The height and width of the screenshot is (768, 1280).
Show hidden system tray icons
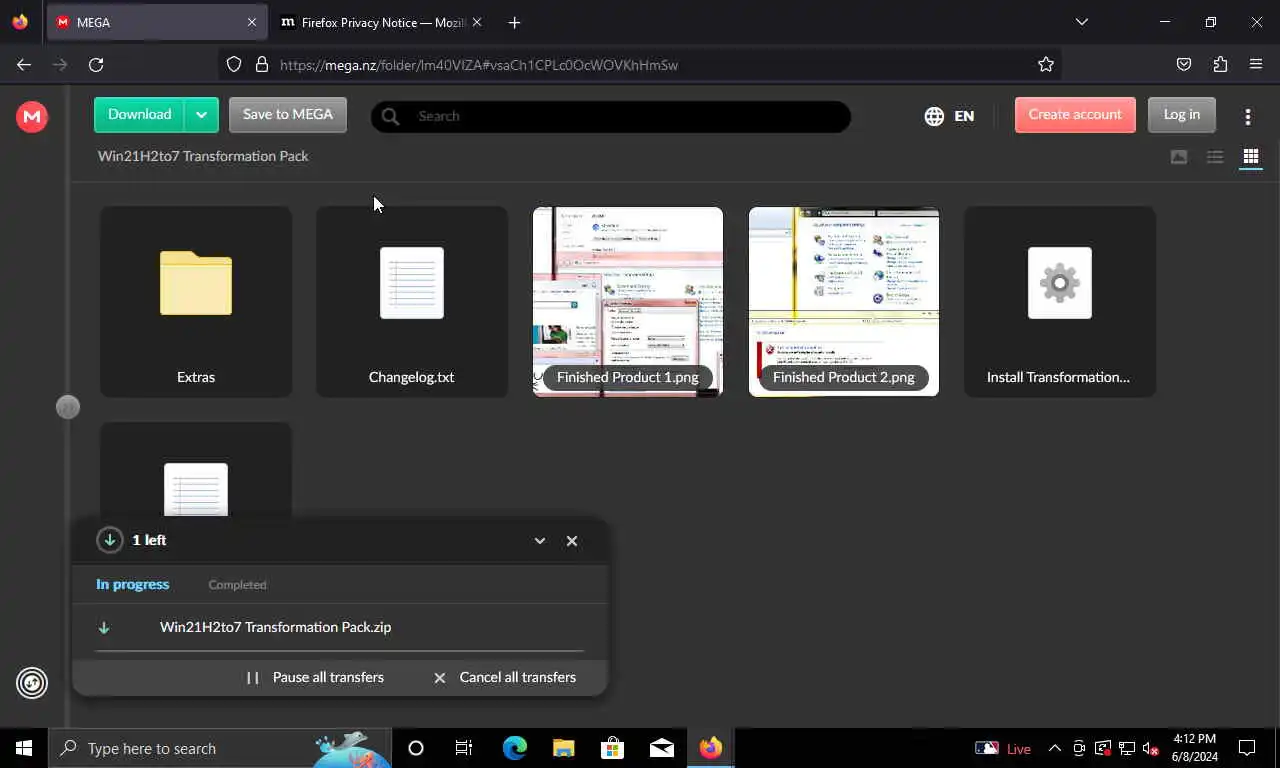click(1054, 748)
